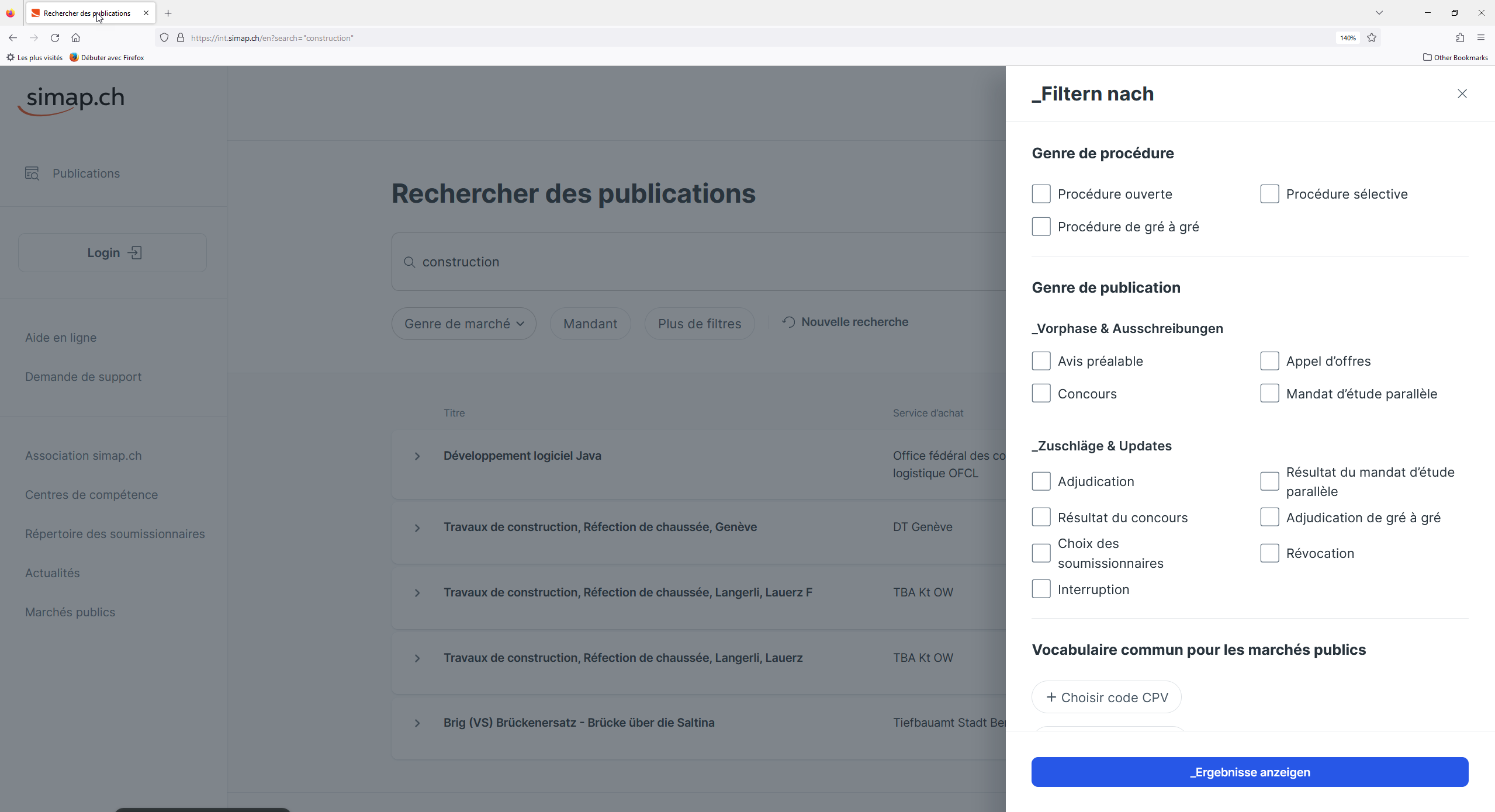Open Other Bookmarks folder
1495x812 pixels.
tap(1455, 57)
